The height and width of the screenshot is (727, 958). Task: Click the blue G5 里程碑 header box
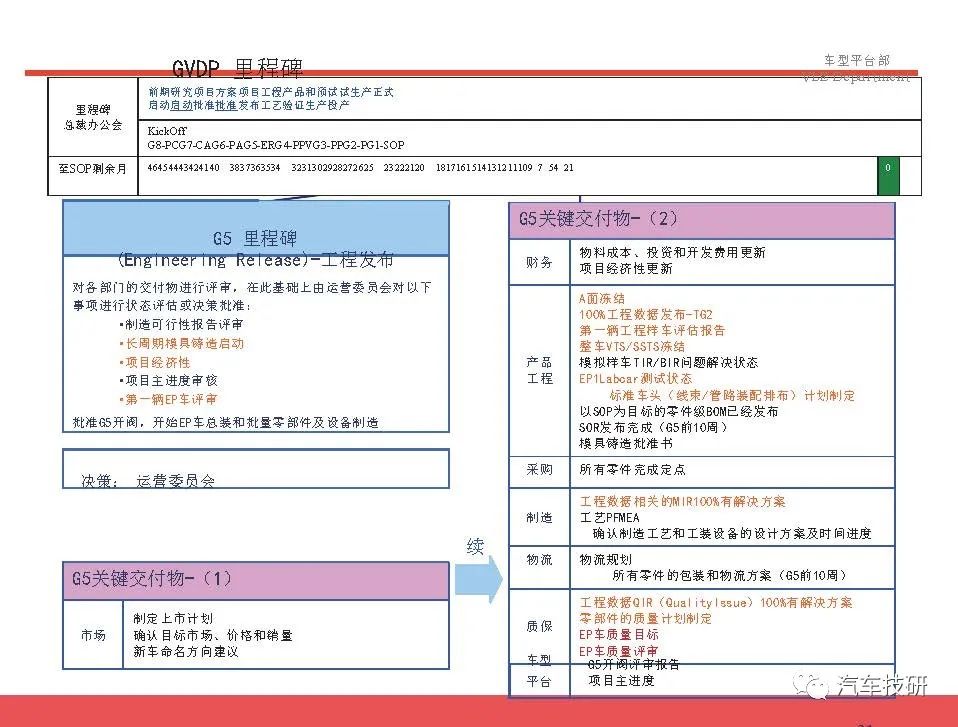(x=256, y=228)
